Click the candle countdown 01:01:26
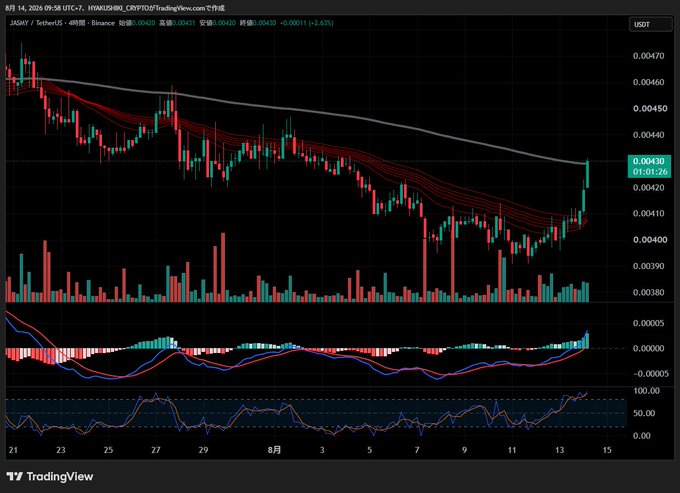 pyautogui.click(x=650, y=172)
